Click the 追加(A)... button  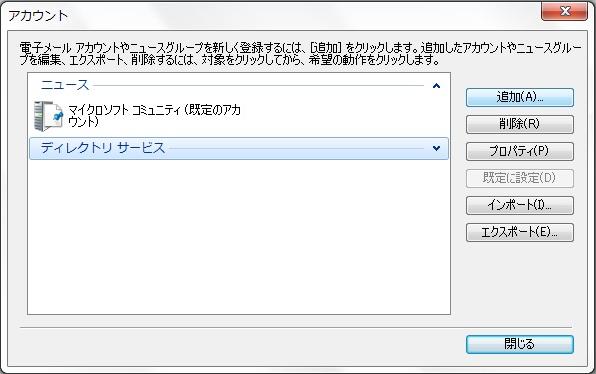click(520, 98)
